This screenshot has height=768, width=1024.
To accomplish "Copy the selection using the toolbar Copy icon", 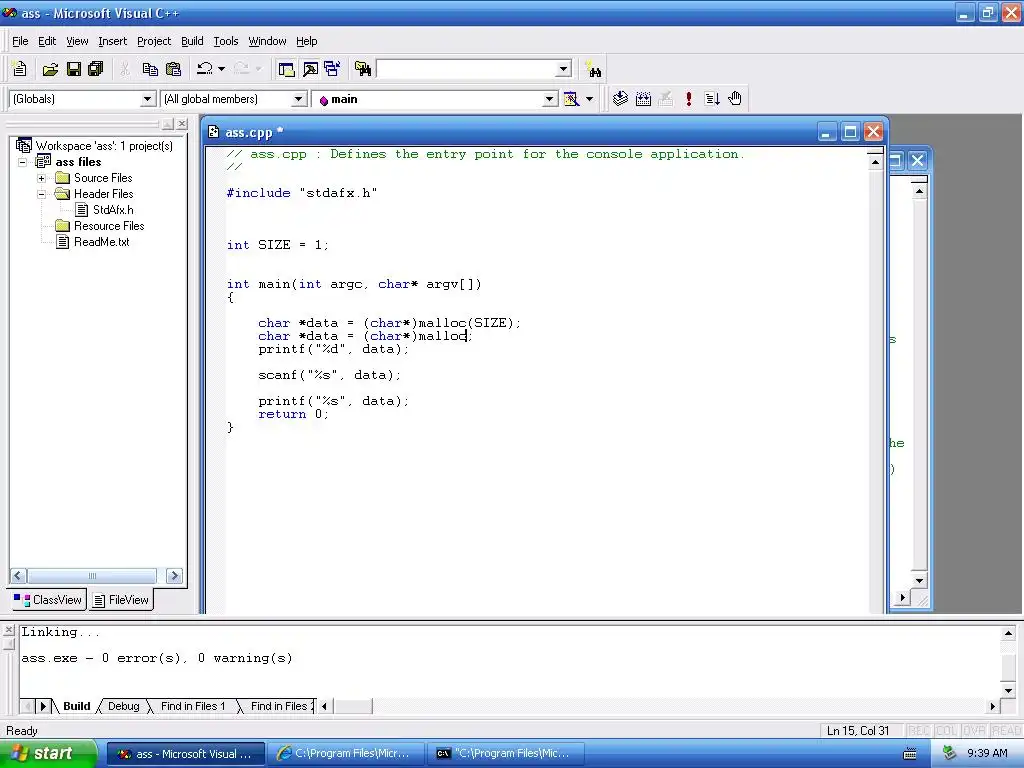I will (x=150, y=69).
